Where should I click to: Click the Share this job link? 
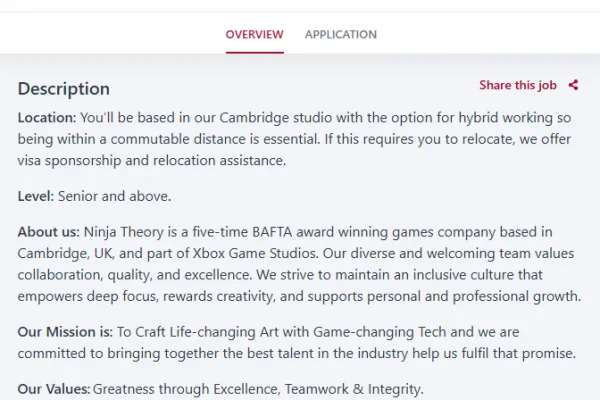pyautogui.click(x=518, y=85)
